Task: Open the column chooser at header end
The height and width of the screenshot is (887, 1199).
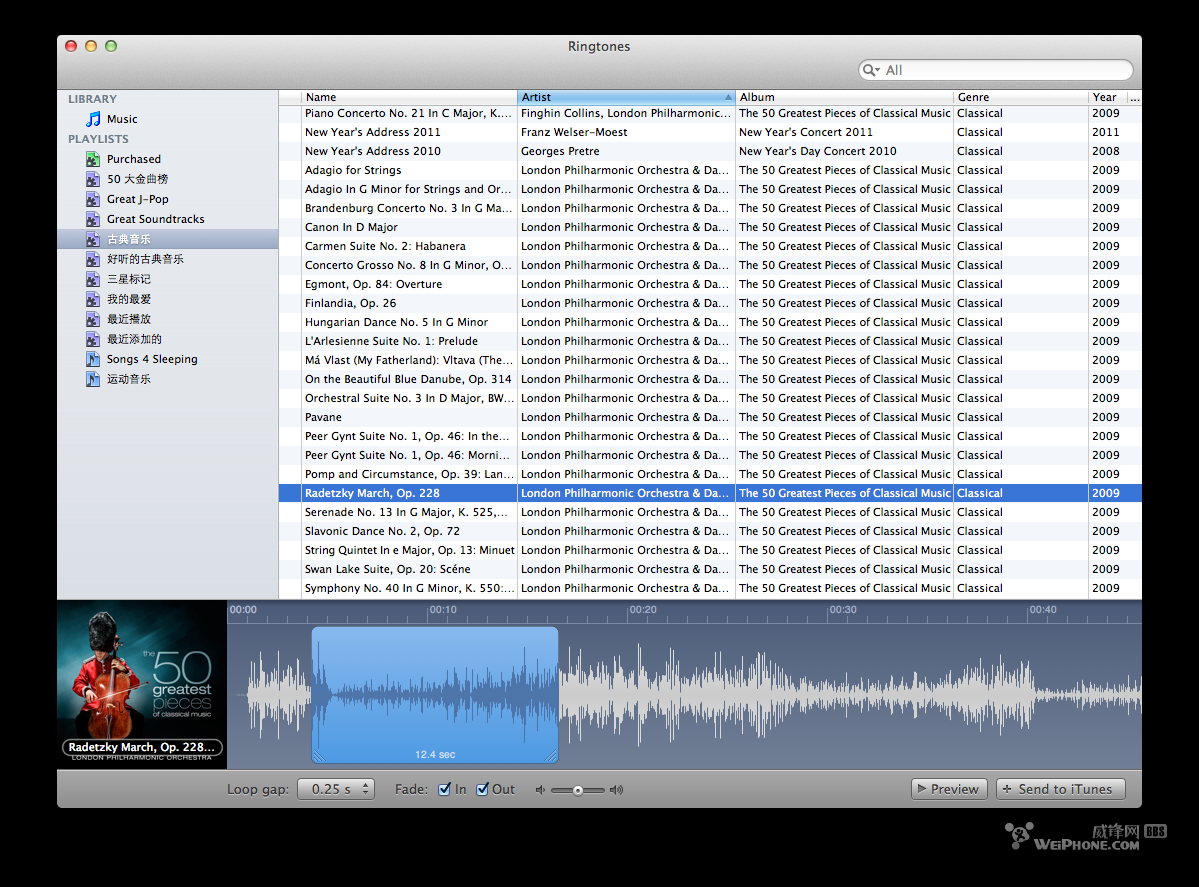Action: (x=1134, y=97)
